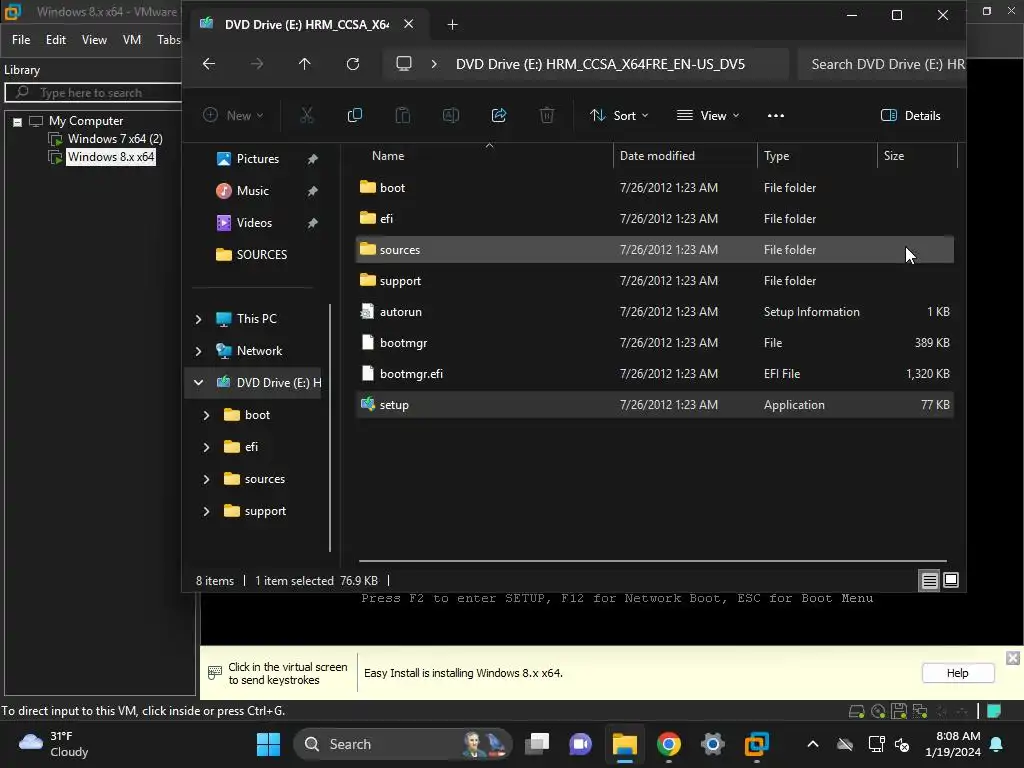Select Windows 7 x64 (2) VM
This screenshot has width=1024, height=768.
click(x=115, y=139)
